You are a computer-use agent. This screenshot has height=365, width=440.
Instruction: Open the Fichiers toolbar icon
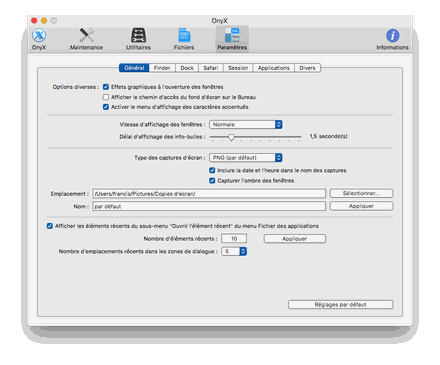point(184,39)
